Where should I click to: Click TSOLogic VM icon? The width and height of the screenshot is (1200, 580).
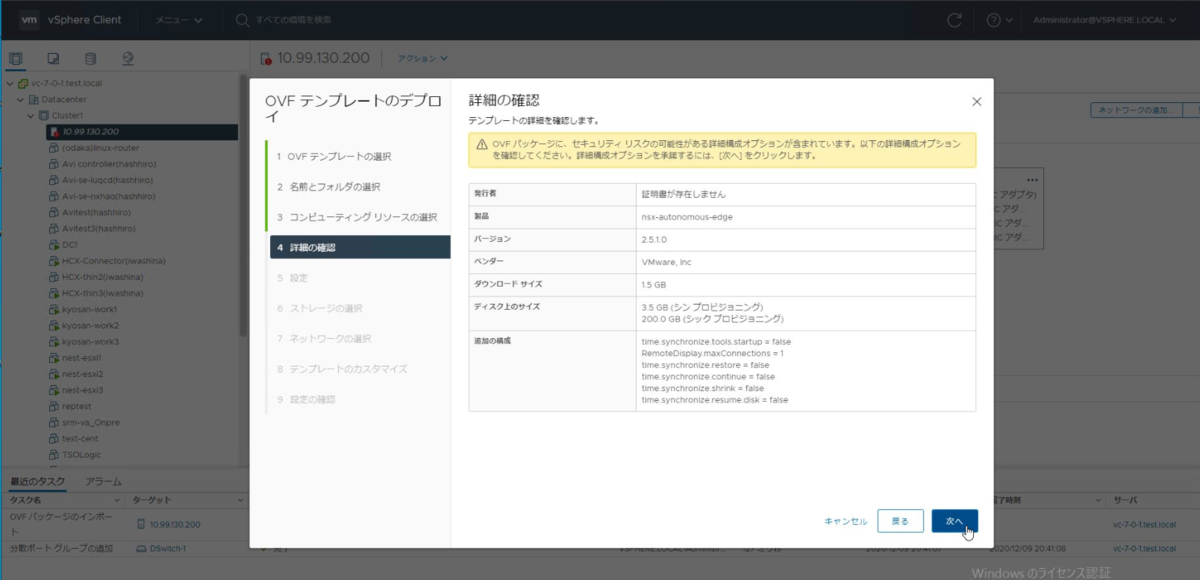(54, 454)
